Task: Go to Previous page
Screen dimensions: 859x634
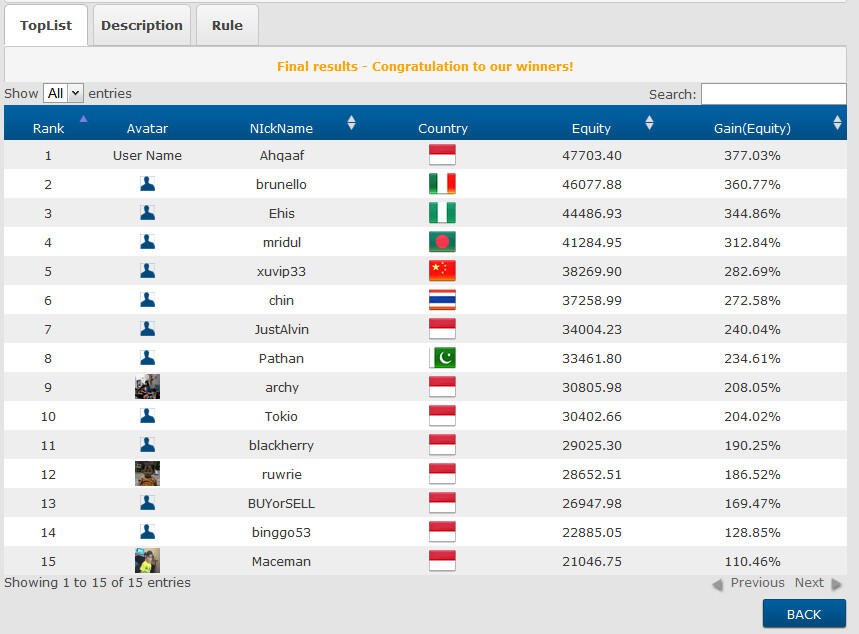Action: coord(748,583)
